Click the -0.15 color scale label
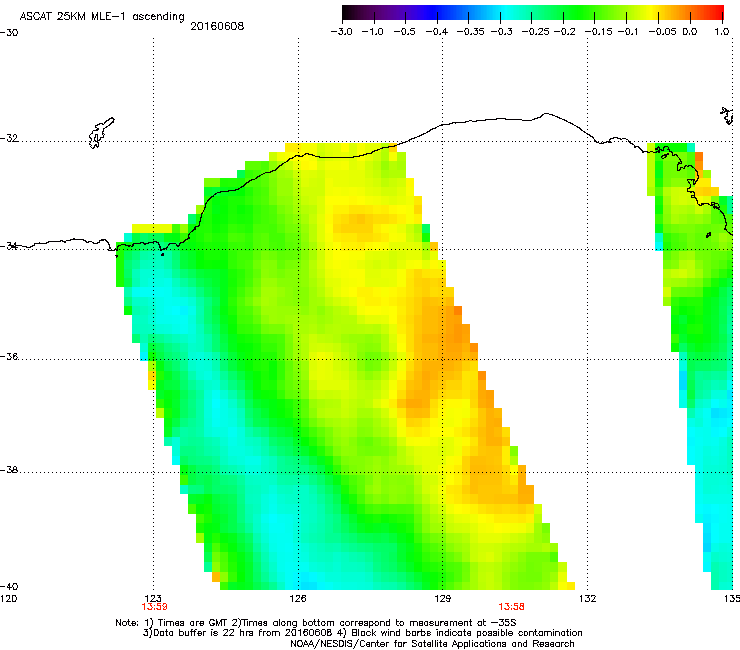740x650 pixels. click(598, 32)
